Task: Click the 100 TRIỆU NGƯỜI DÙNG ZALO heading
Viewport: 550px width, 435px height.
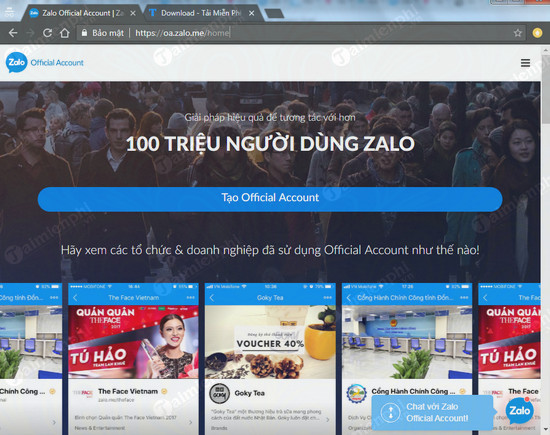Action: coord(270,143)
